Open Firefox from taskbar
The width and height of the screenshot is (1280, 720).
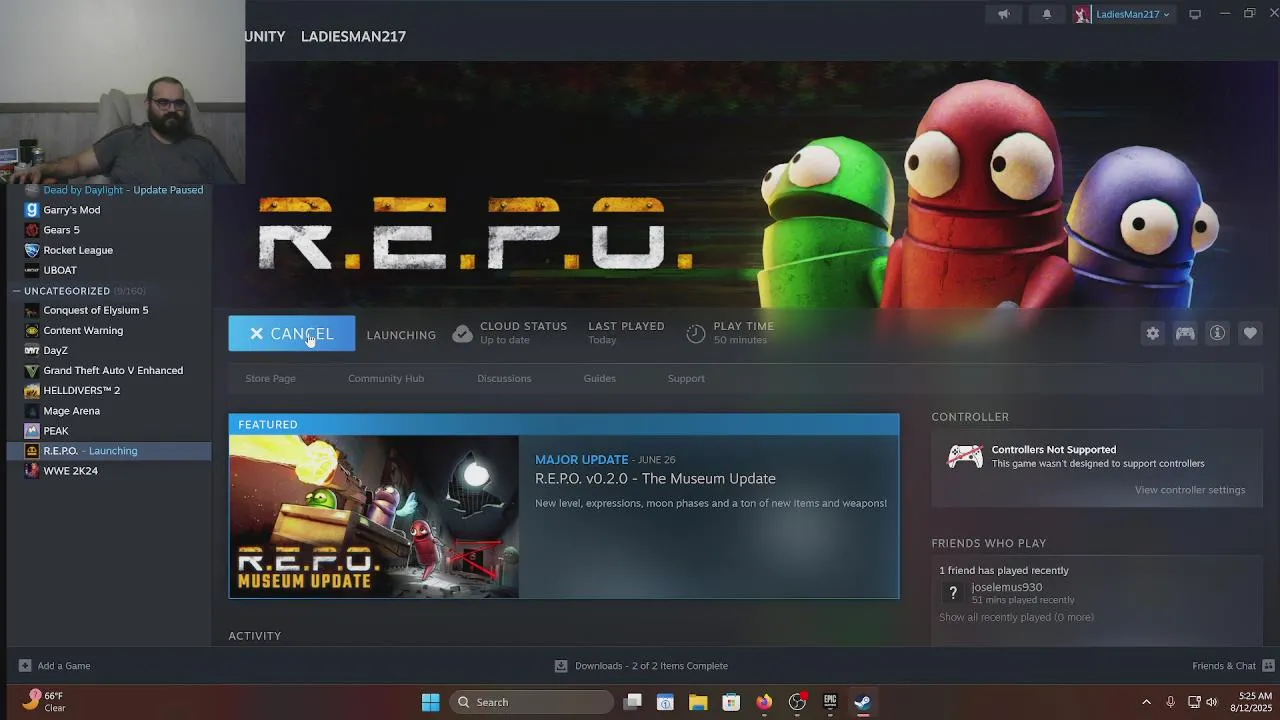click(764, 702)
